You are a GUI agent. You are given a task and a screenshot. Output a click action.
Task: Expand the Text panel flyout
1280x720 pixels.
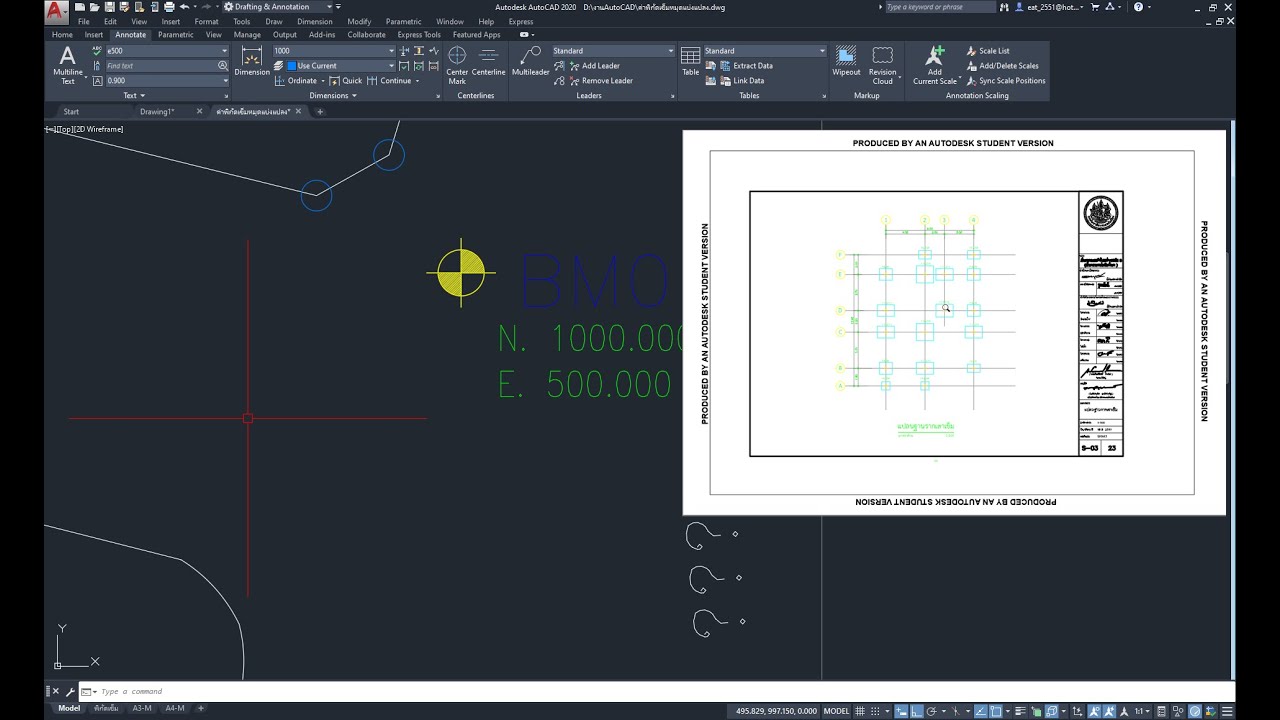point(134,96)
